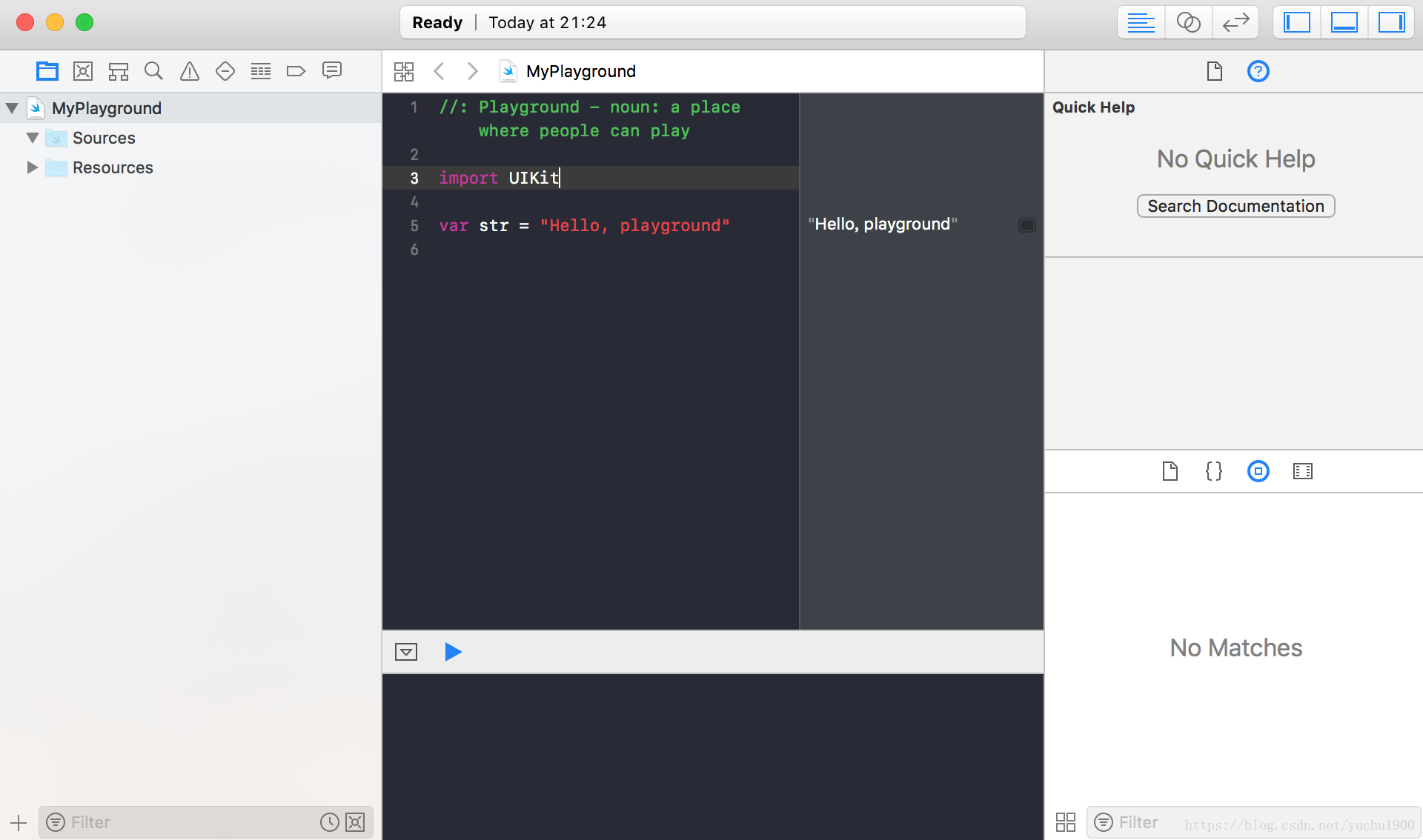Hide the Debug area panel
The height and width of the screenshot is (840, 1423).
(x=1344, y=23)
